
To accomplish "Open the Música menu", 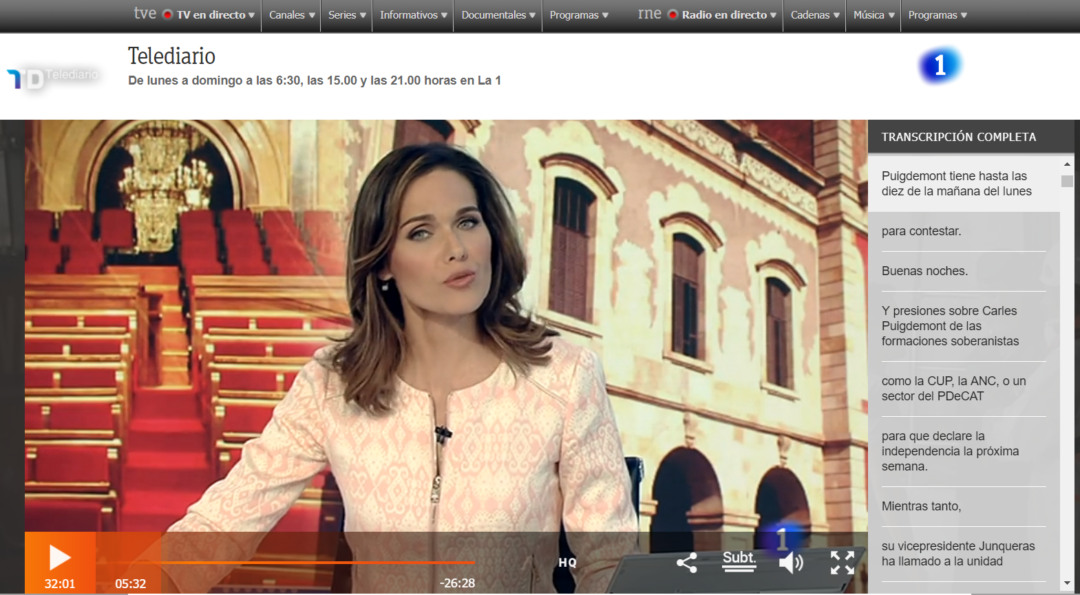I will (x=874, y=15).
